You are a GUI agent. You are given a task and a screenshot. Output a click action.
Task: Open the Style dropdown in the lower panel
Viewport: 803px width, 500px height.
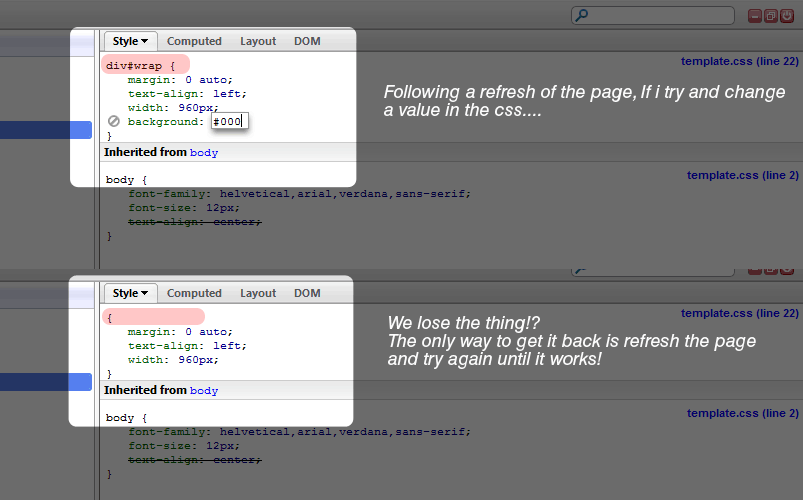[x=130, y=293]
